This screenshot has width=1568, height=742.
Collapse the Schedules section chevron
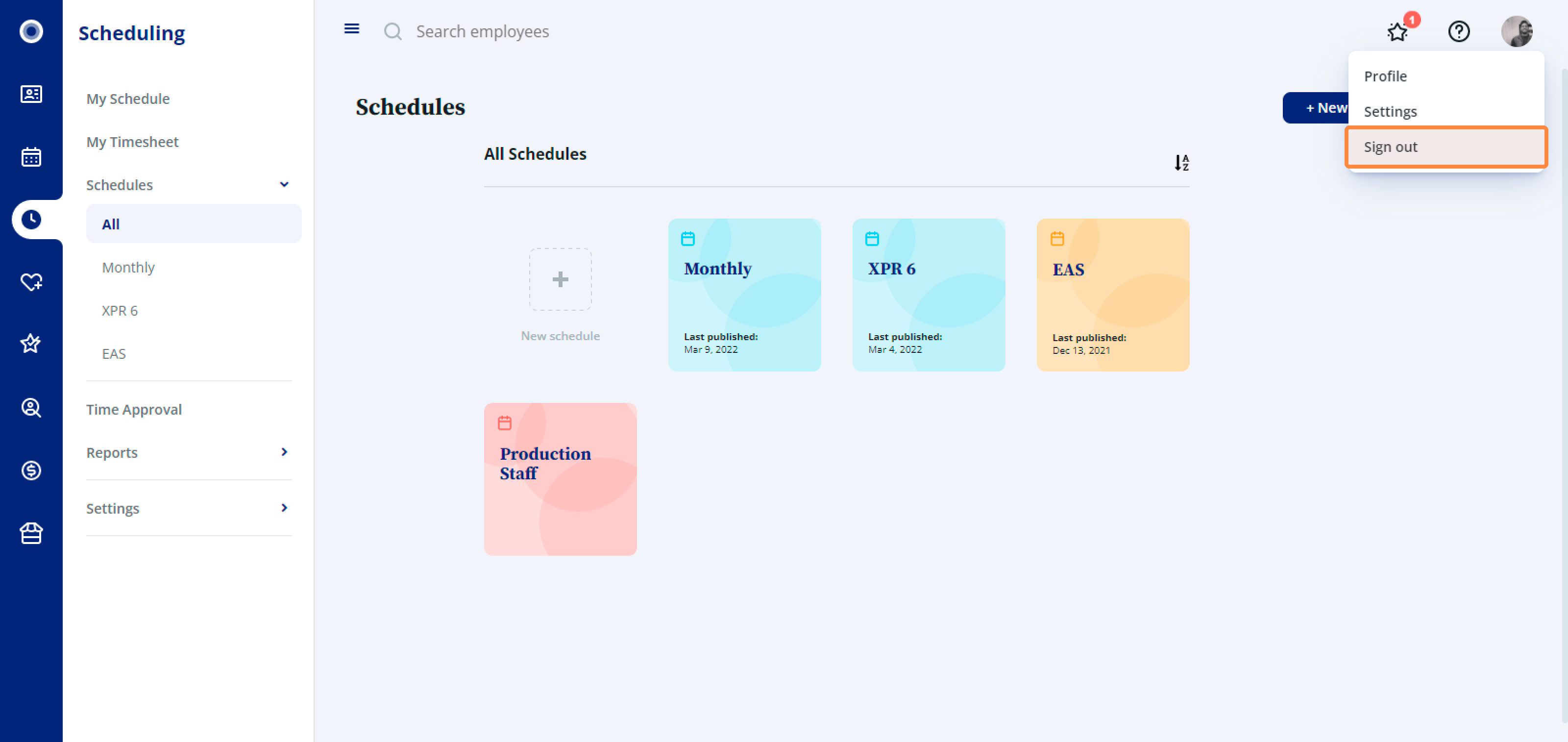[284, 184]
